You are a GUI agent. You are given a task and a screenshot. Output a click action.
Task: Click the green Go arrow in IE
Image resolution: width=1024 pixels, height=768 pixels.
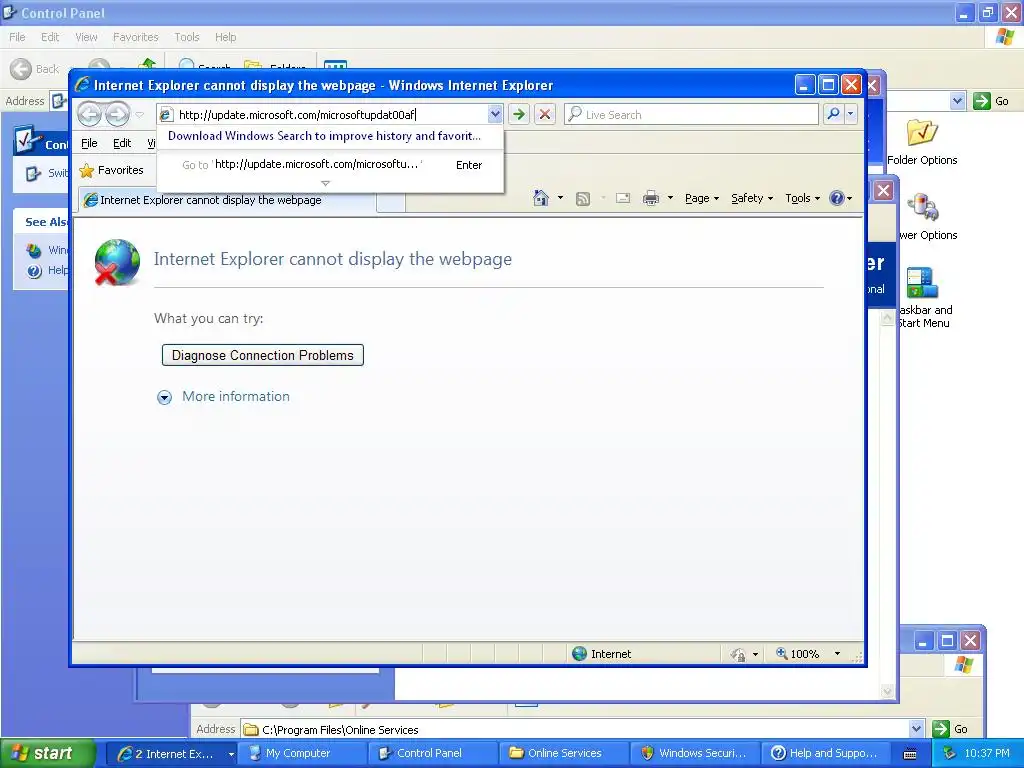tap(519, 114)
